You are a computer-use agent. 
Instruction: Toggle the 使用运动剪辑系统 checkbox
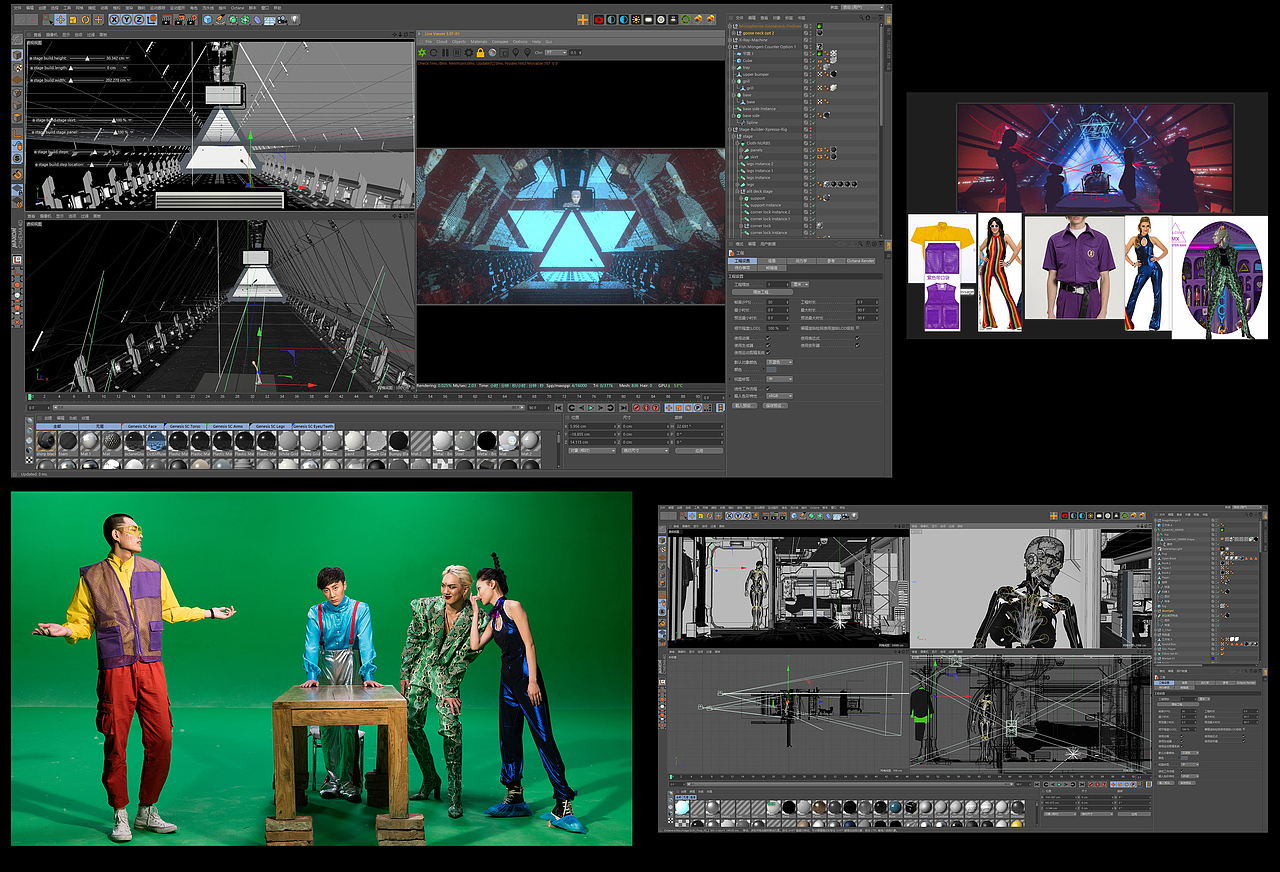click(768, 352)
